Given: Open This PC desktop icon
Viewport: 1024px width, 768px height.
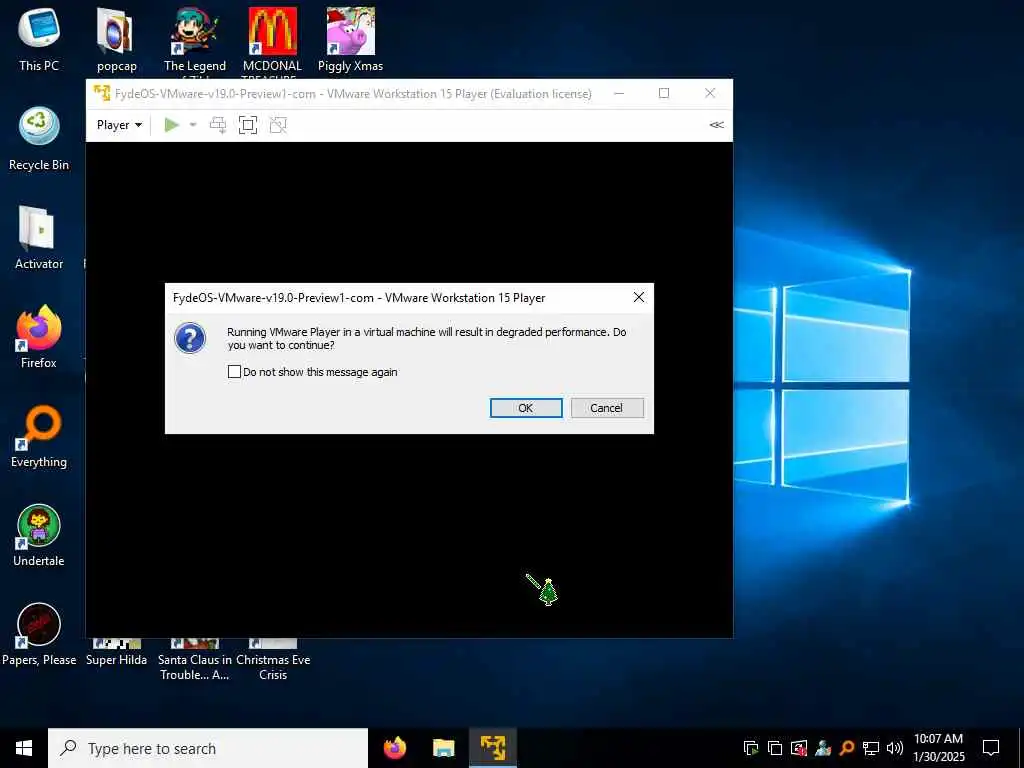Looking at the screenshot, I should click(39, 40).
